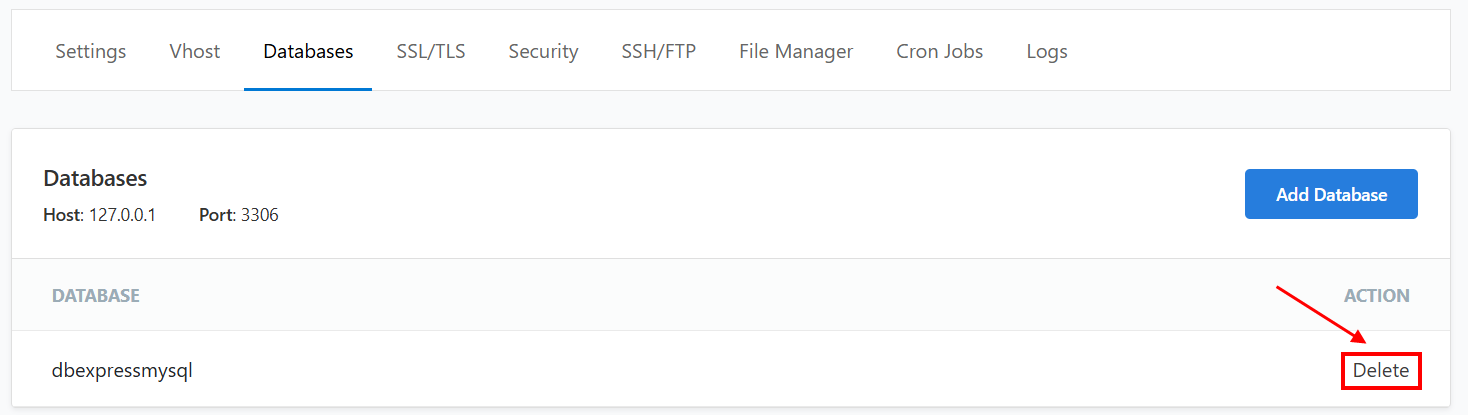This screenshot has height=415, width=1468.
Task: Select the 127.0.0.1 host address
Action: click(120, 215)
